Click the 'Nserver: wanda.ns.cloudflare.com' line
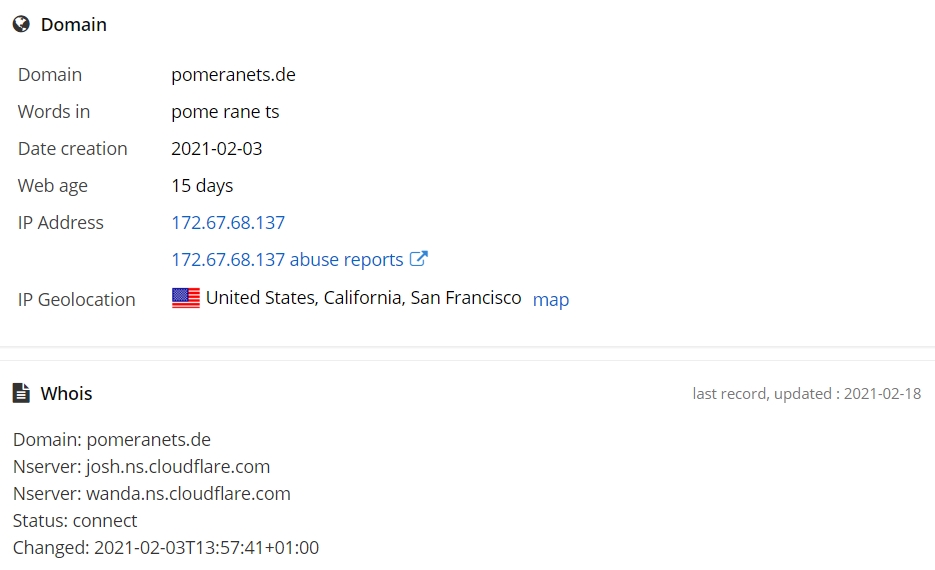The height and width of the screenshot is (570, 935). [x=151, y=494]
